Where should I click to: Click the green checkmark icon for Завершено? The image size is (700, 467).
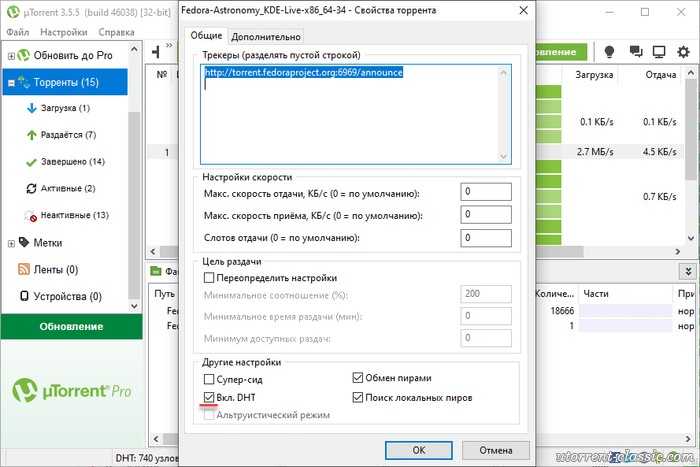[x=31, y=162]
